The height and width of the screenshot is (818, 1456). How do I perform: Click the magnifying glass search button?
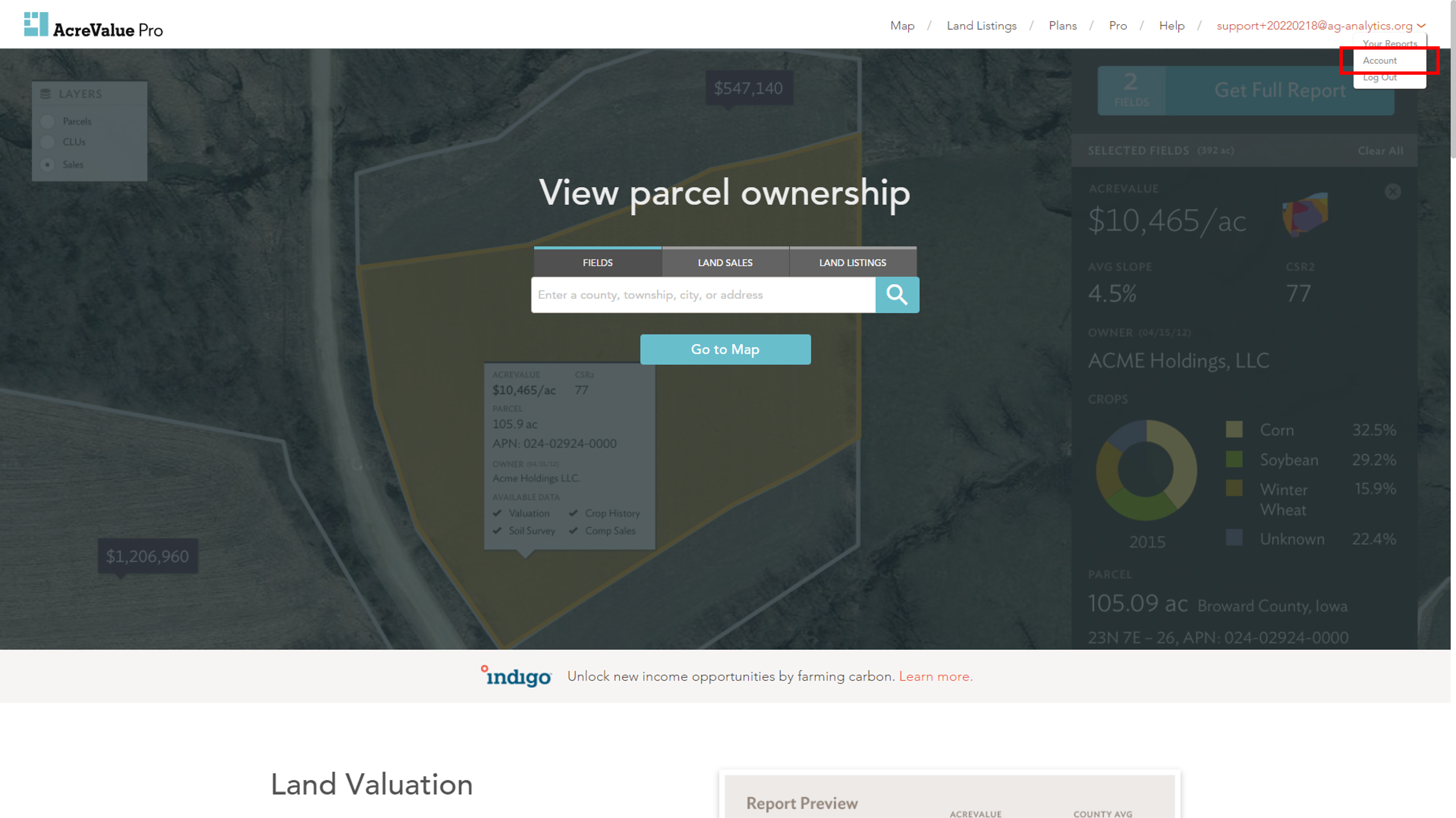click(897, 294)
